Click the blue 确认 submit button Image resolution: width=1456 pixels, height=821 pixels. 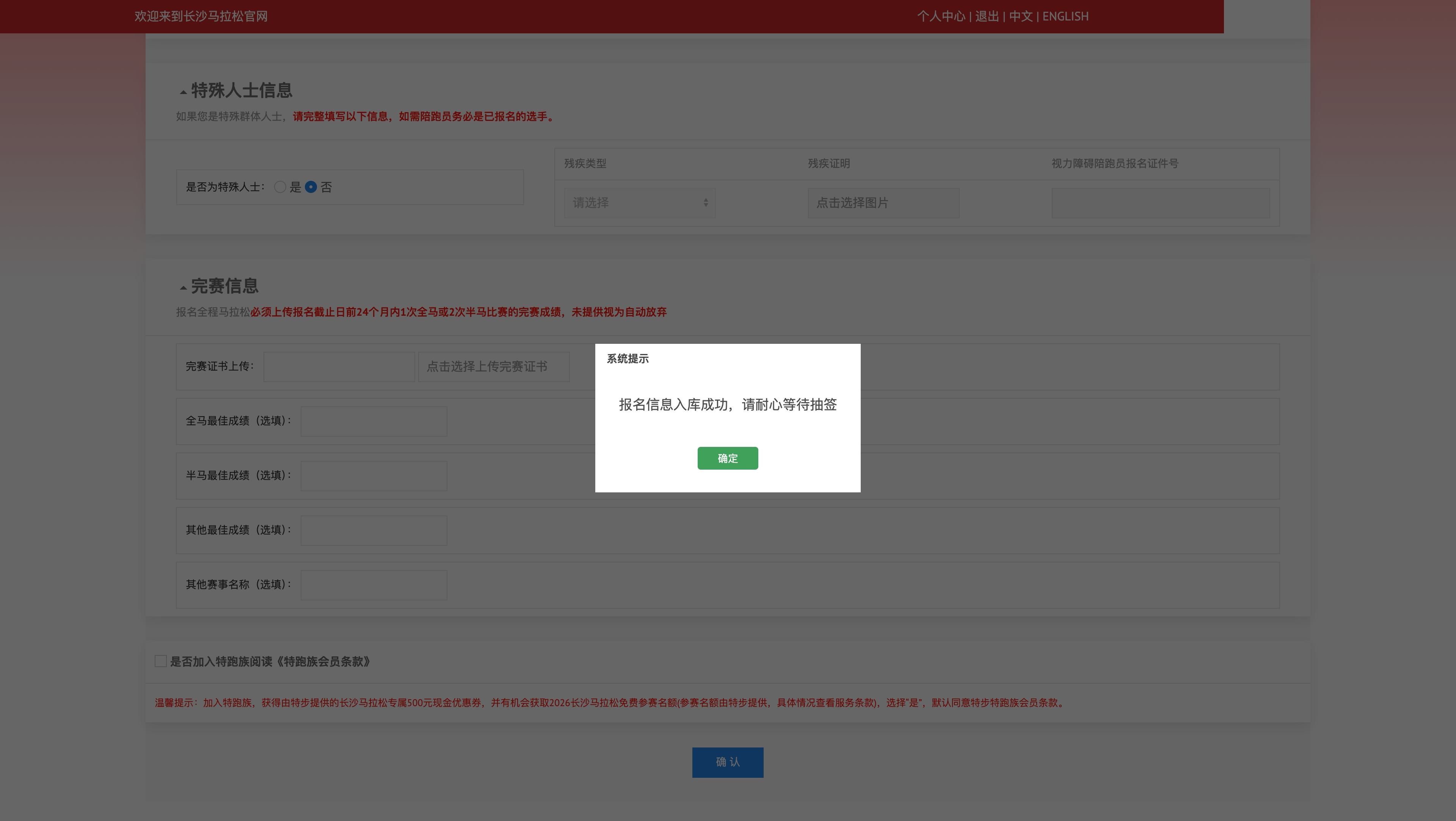(x=728, y=762)
